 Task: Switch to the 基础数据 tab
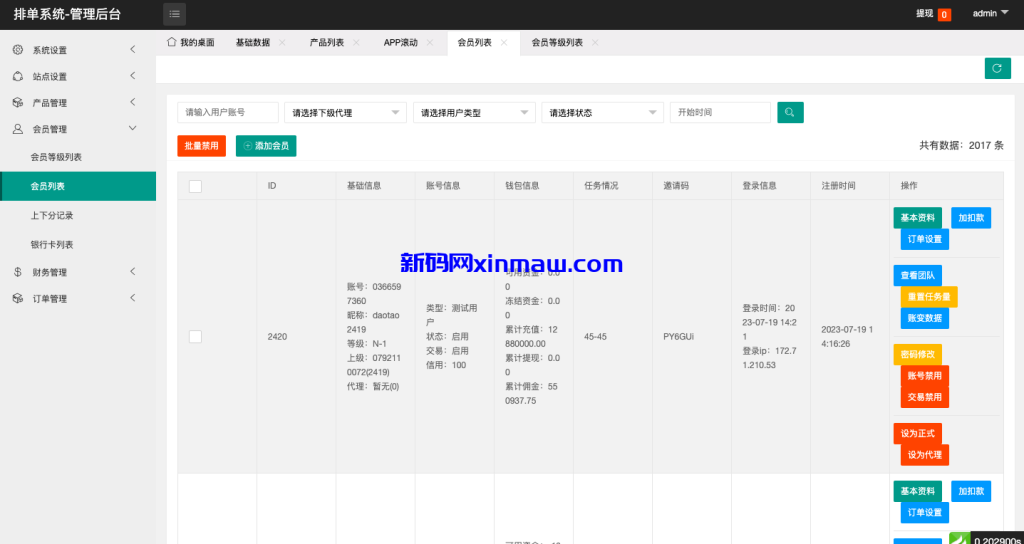(253, 42)
